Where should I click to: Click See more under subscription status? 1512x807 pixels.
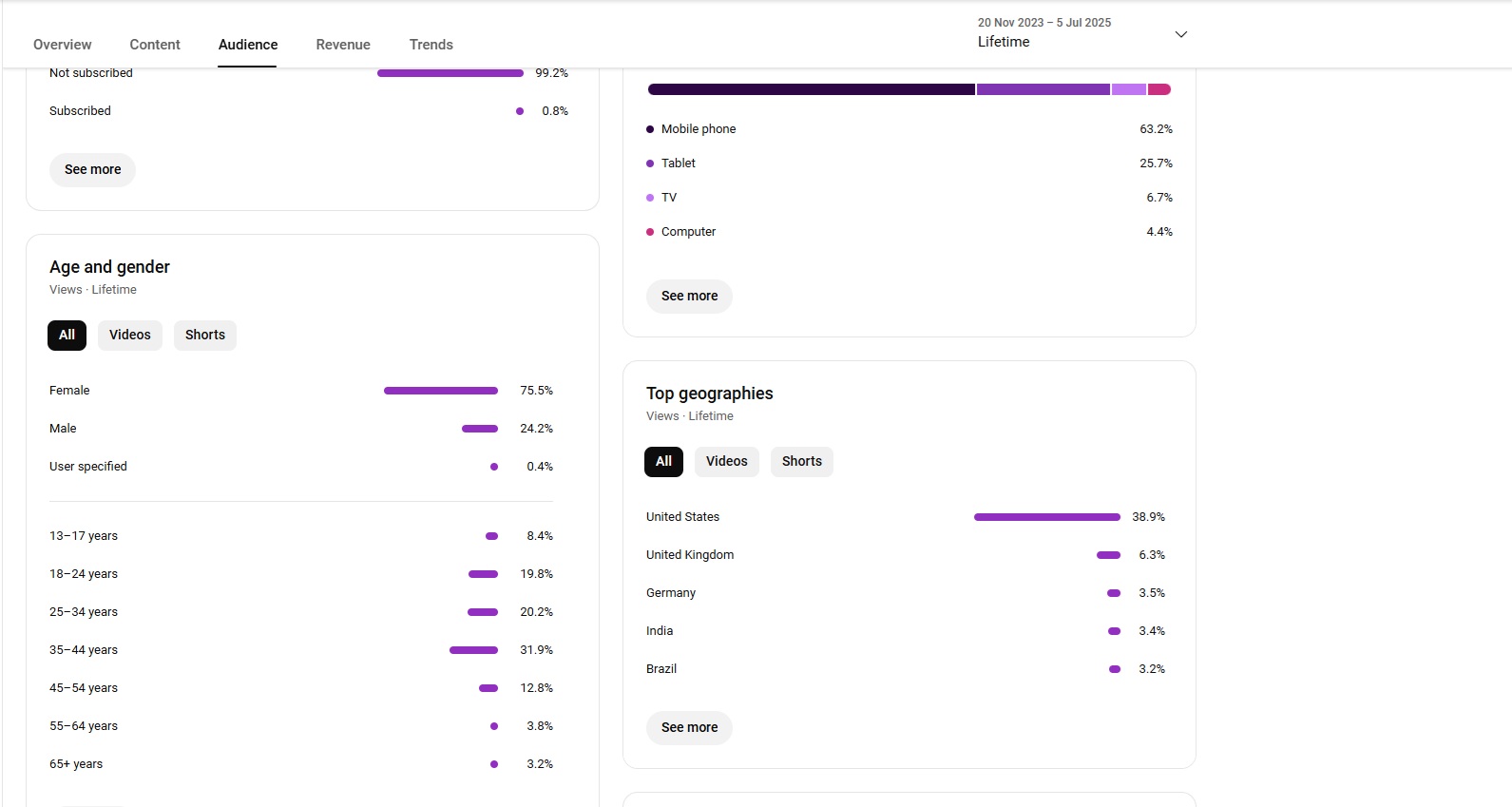point(92,170)
